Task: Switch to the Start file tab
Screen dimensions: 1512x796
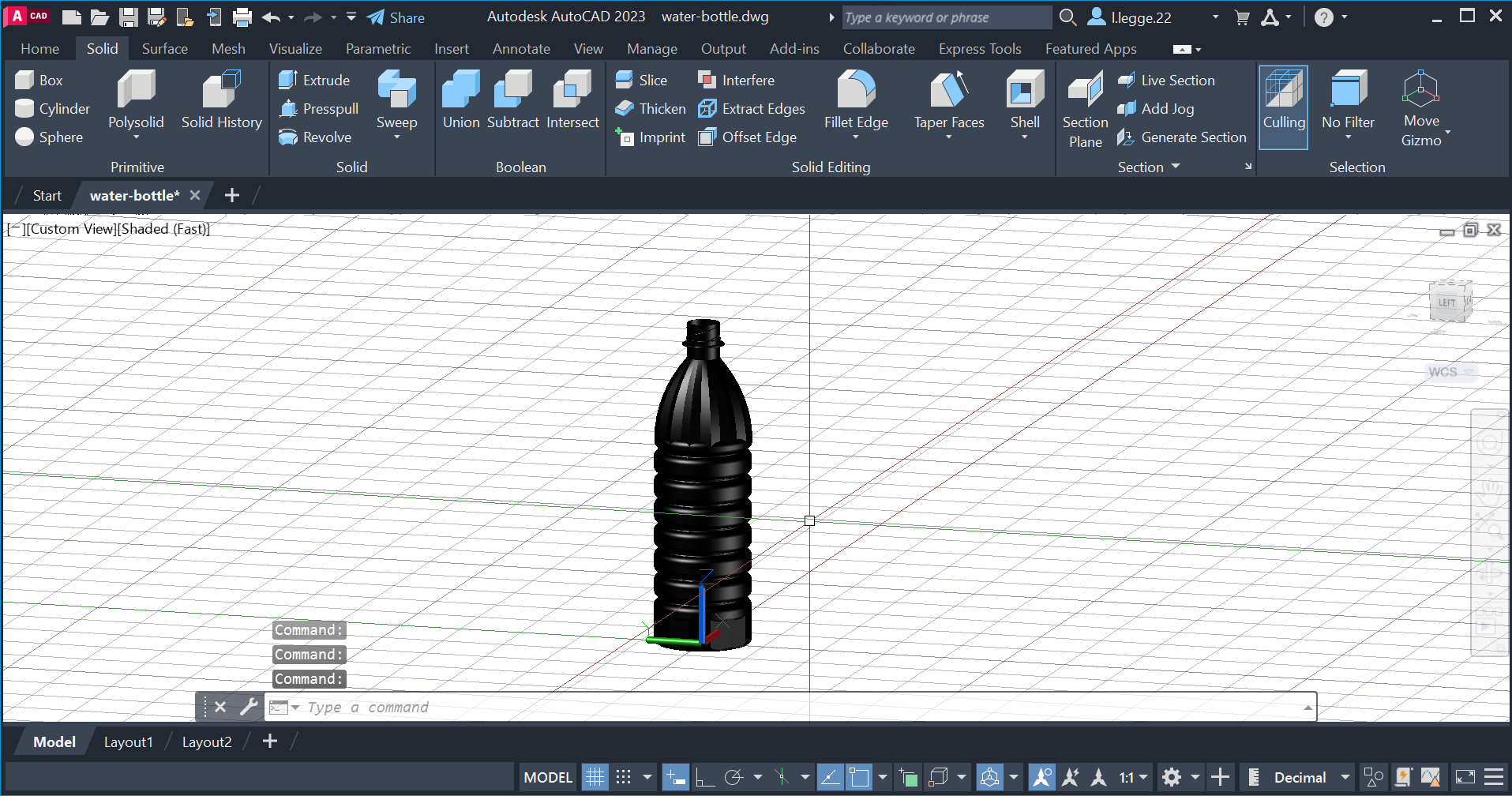Action: 47,195
